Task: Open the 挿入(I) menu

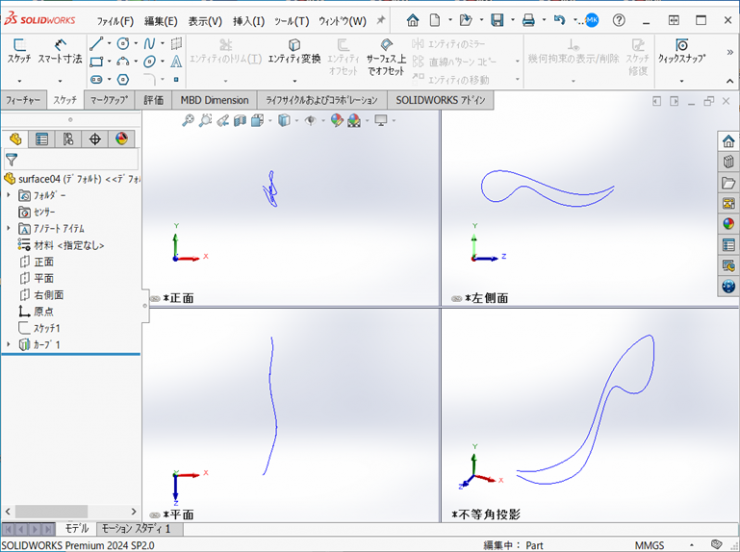Action: [248, 21]
